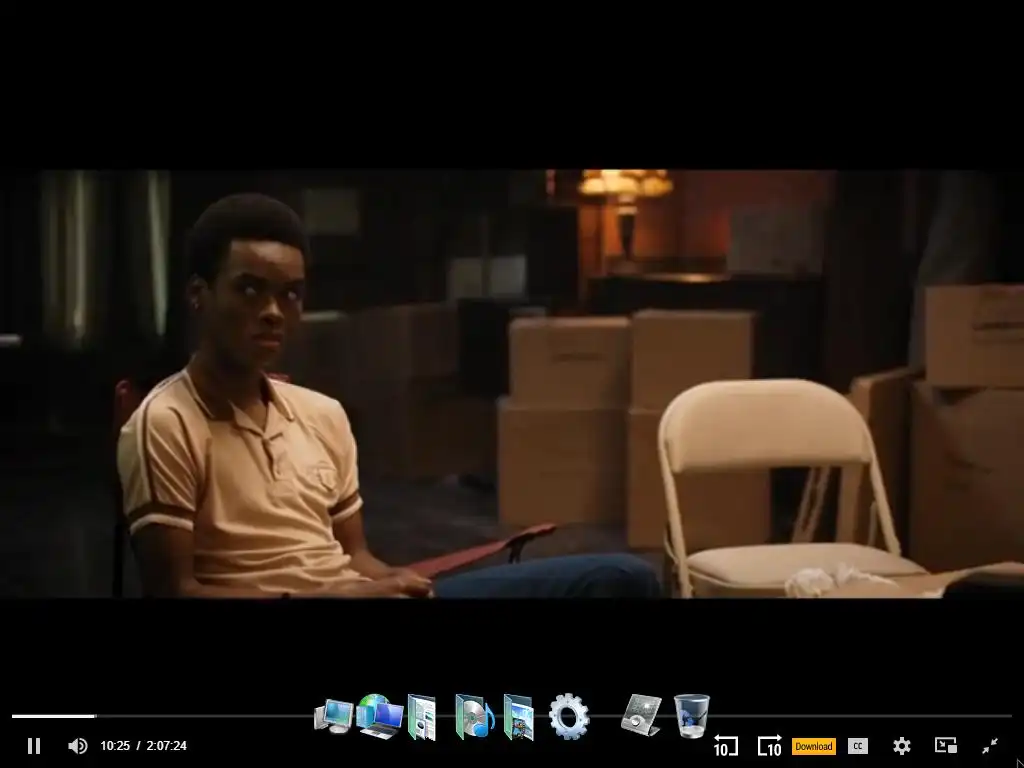Open the Computer dock icon

[x=334, y=716]
